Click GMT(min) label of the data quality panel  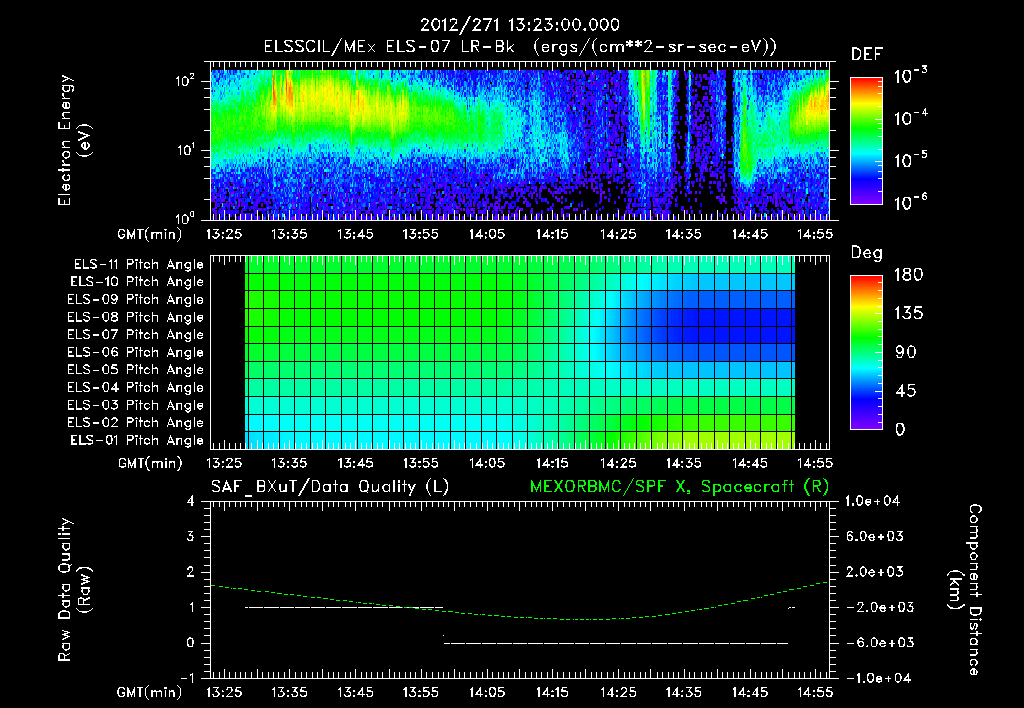(150, 692)
